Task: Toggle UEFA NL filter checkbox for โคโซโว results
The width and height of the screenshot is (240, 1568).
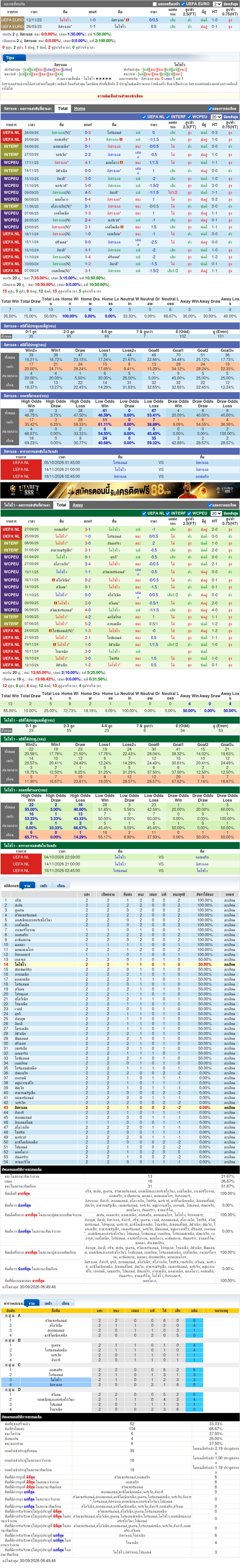Action: pyautogui.click(x=145, y=513)
